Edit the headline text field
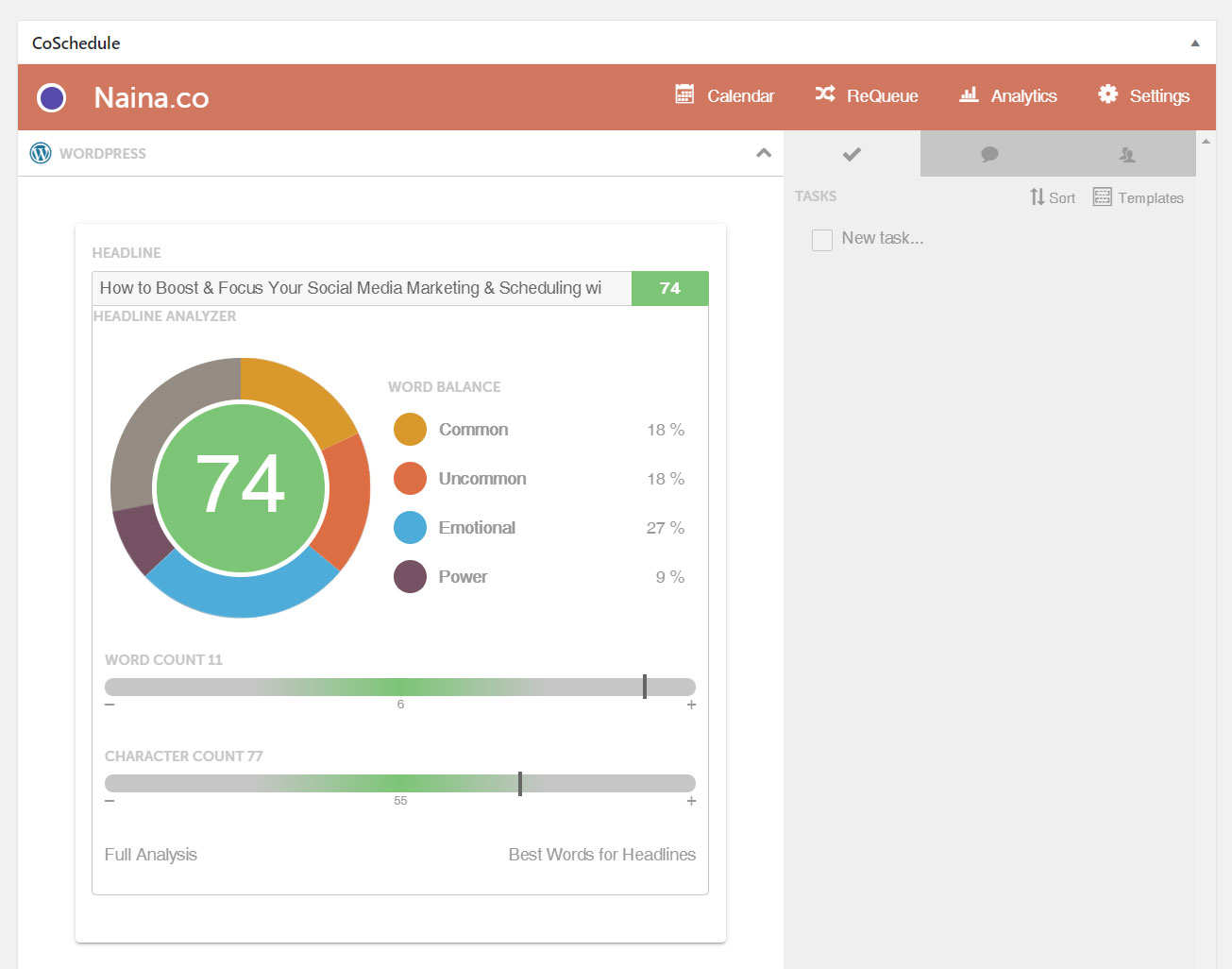The width and height of the screenshot is (1232, 969). pos(362,288)
